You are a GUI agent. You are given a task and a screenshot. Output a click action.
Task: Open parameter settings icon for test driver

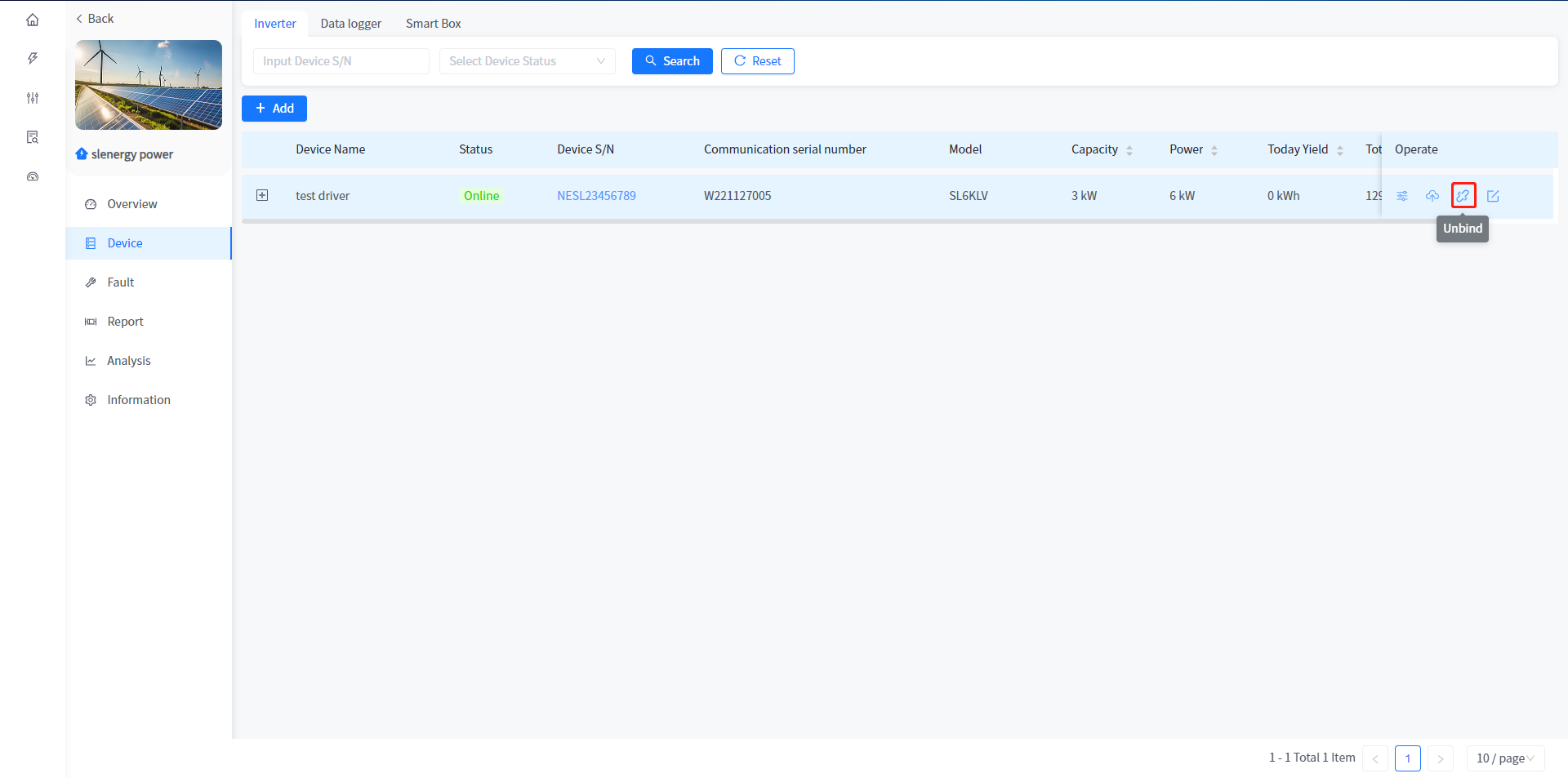coord(1402,196)
